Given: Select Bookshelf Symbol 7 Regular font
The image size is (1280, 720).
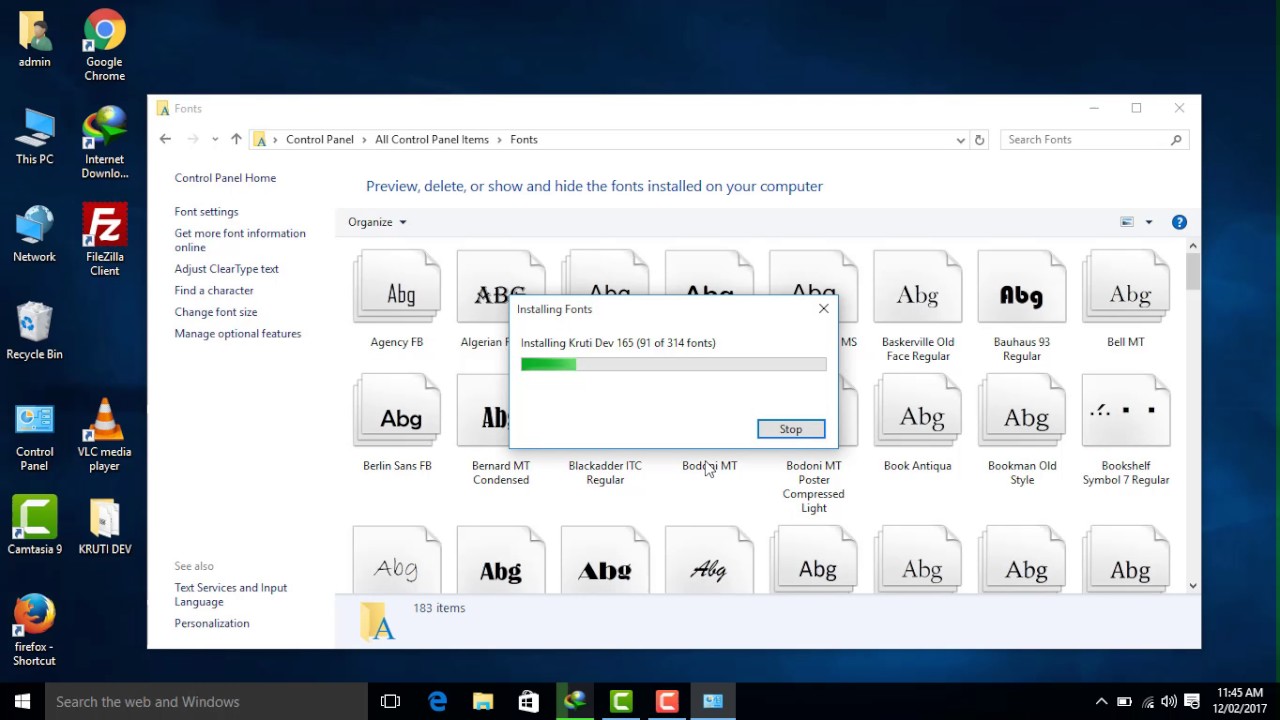Looking at the screenshot, I should point(1125,430).
